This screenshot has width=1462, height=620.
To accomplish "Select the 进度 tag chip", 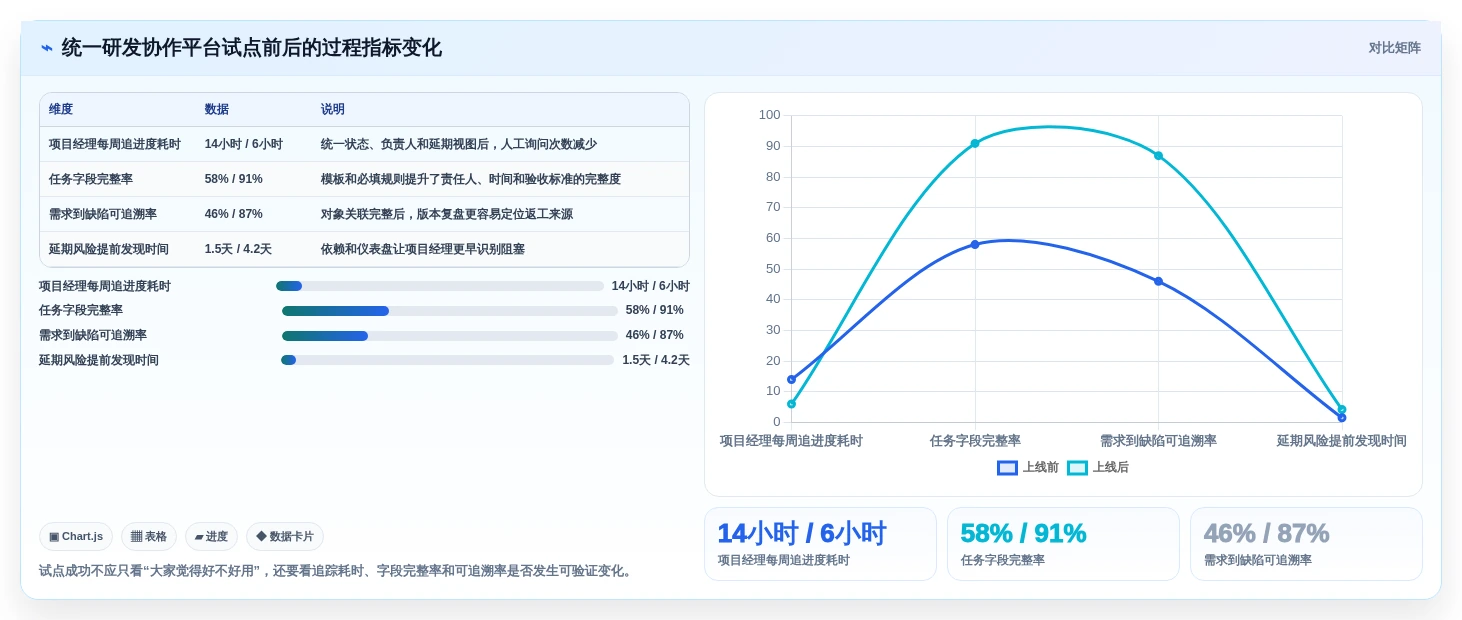I will [x=211, y=537].
